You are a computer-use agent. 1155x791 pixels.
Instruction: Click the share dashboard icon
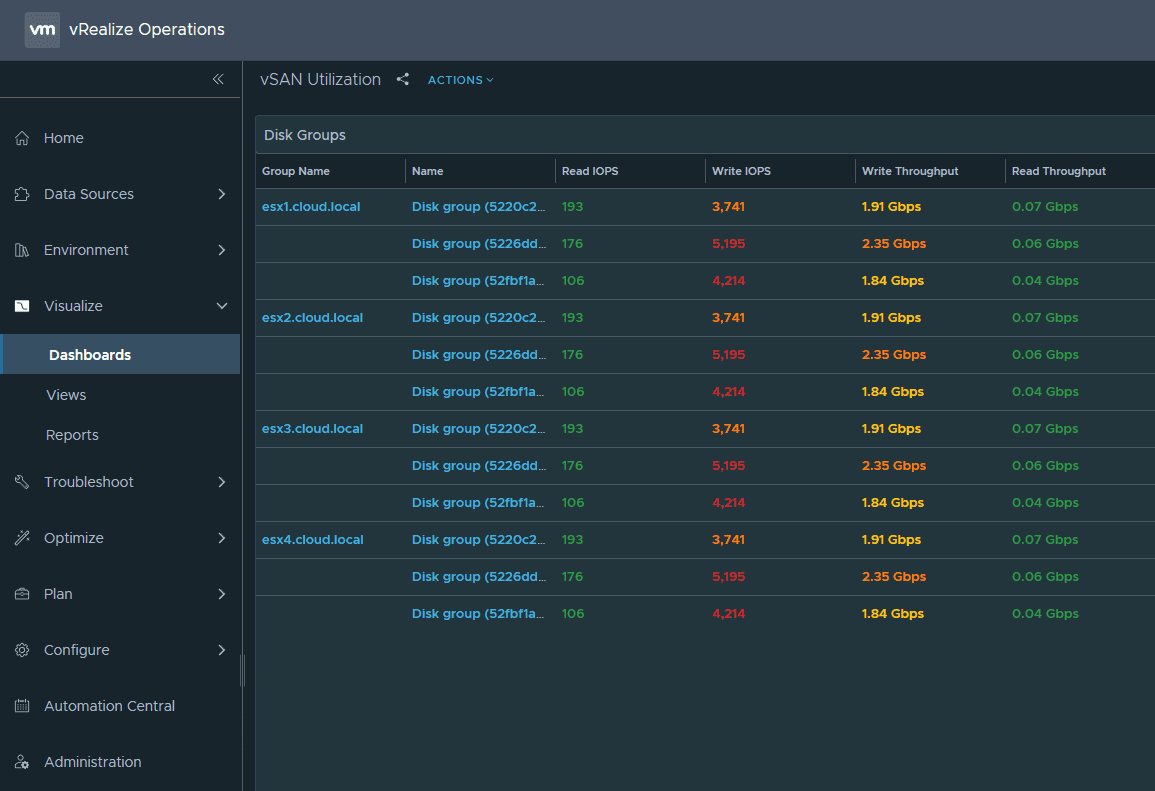[403, 80]
